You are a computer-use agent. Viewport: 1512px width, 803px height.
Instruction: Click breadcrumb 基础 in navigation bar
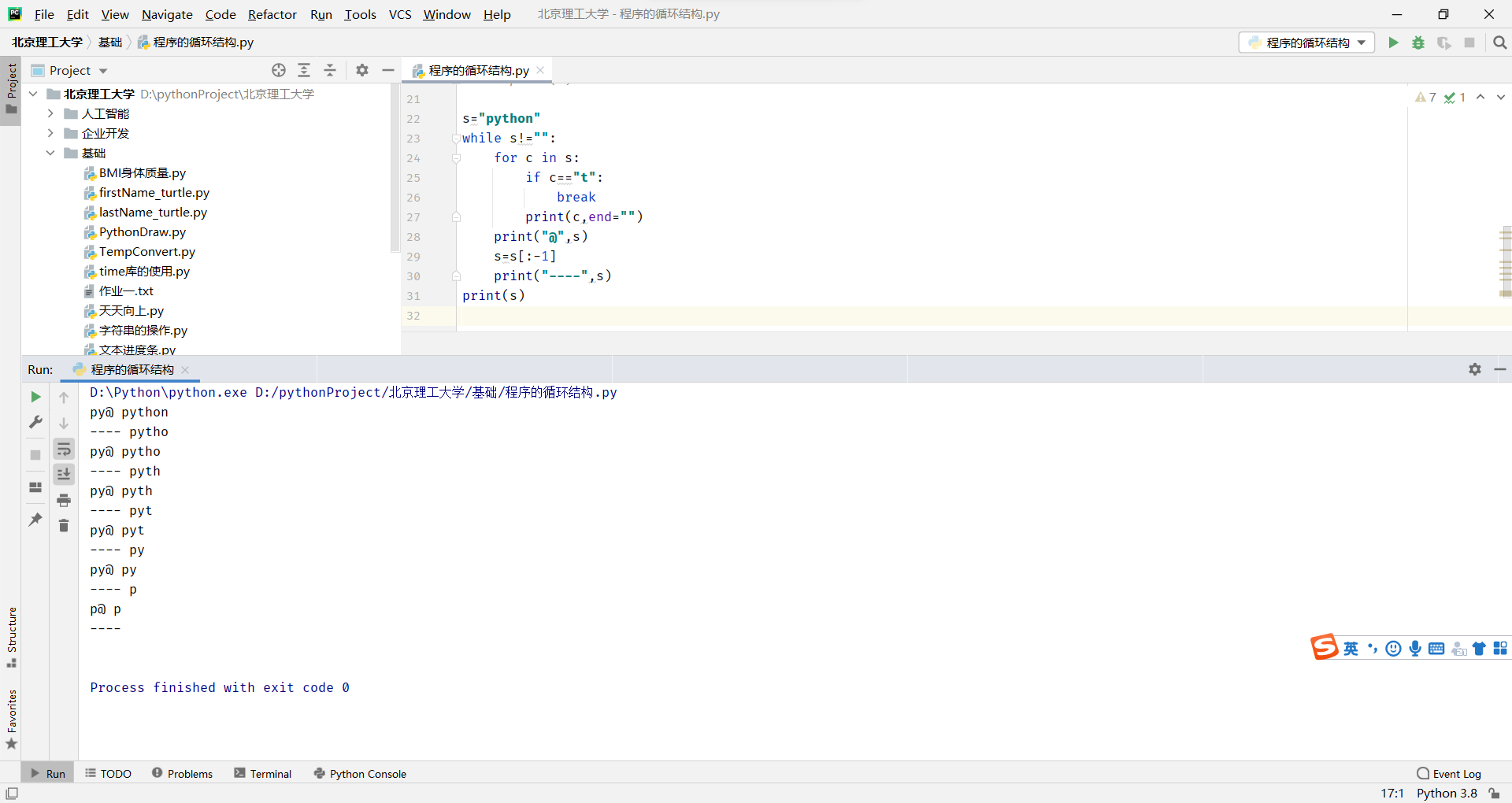(x=110, y=42)
